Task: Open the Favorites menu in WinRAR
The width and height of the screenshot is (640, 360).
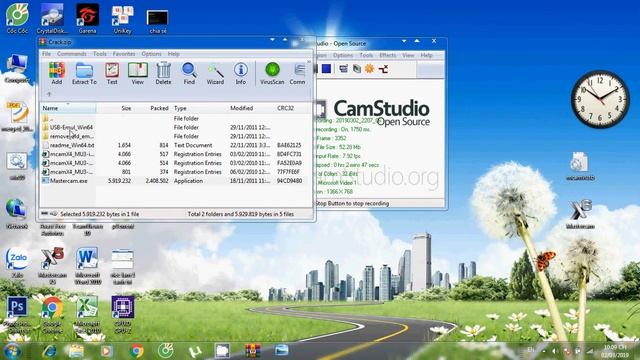Action: tap(124, 54)
